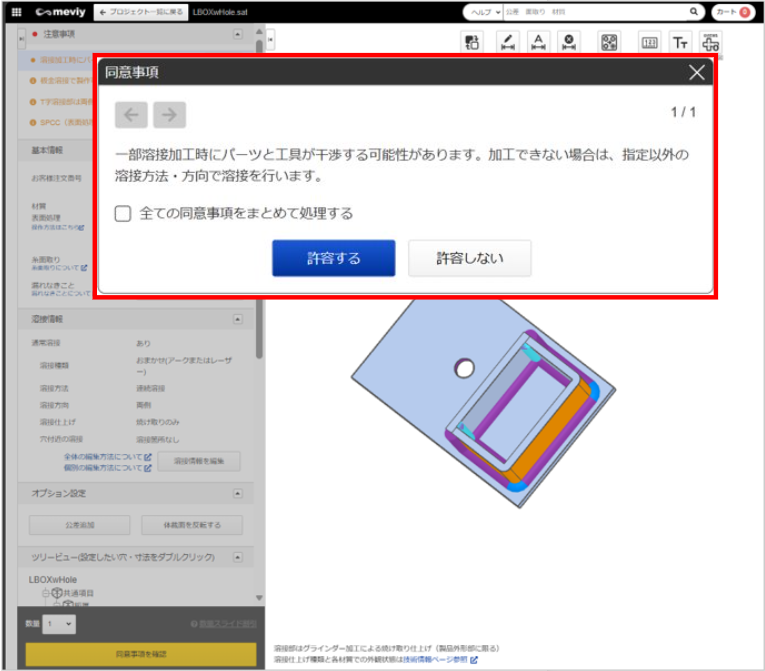This screenshot has width=765, height=671.
Task: Click the fit-to-view icon in toolbar
Action: coord(608,42)
